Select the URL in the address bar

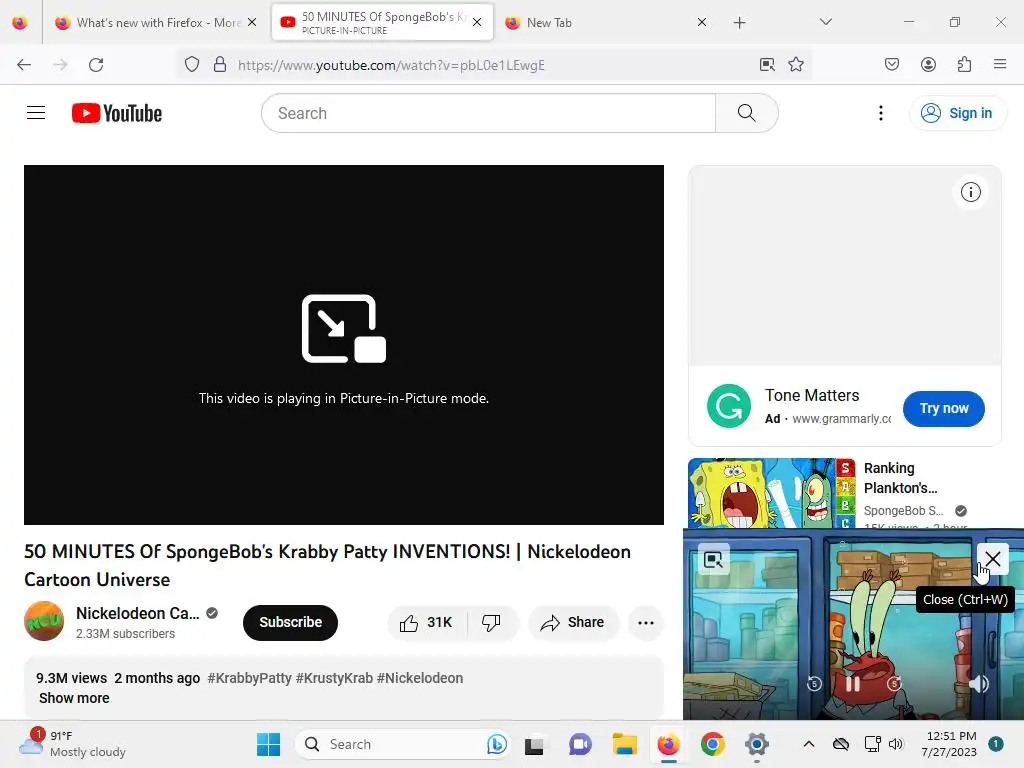[x=391, y=65]
